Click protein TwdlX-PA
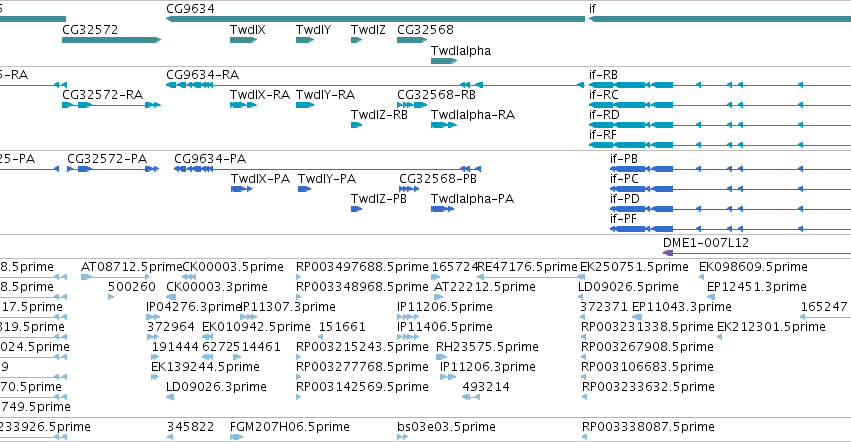This screenshot has height=442, width=851. [242, 189]
